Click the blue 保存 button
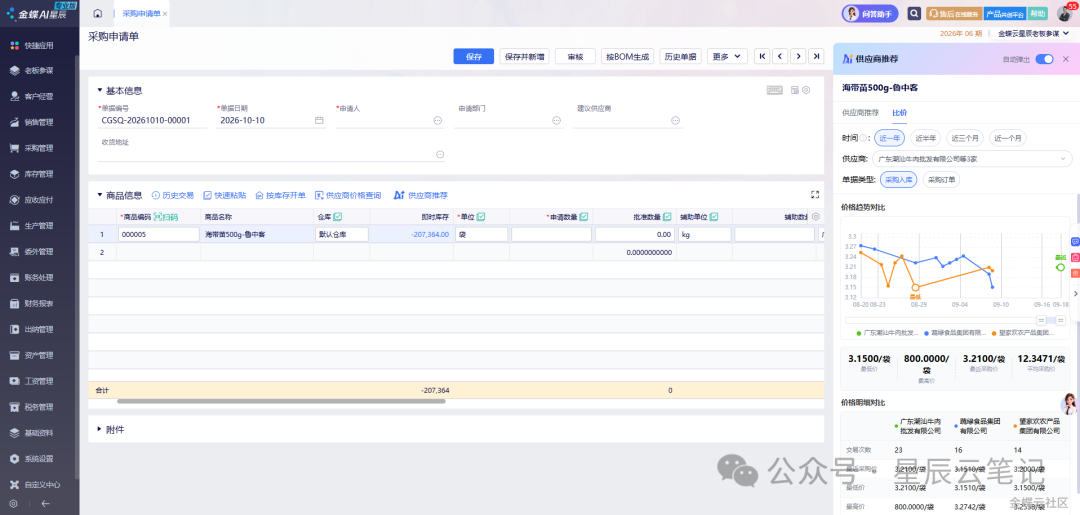 pyautogui.click(x=473, y=56)
